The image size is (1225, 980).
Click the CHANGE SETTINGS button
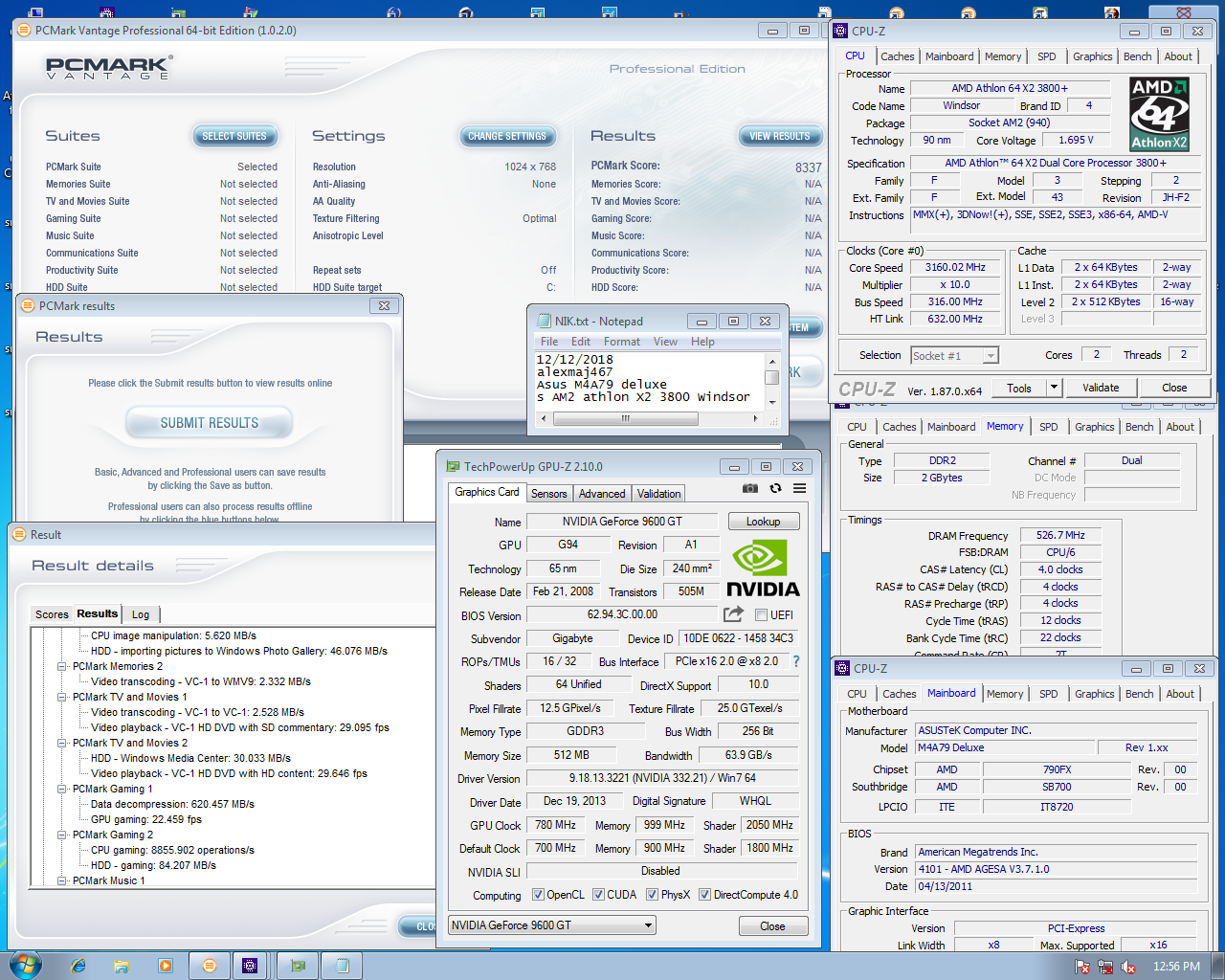pyautogui.click(x=507, y=136)
